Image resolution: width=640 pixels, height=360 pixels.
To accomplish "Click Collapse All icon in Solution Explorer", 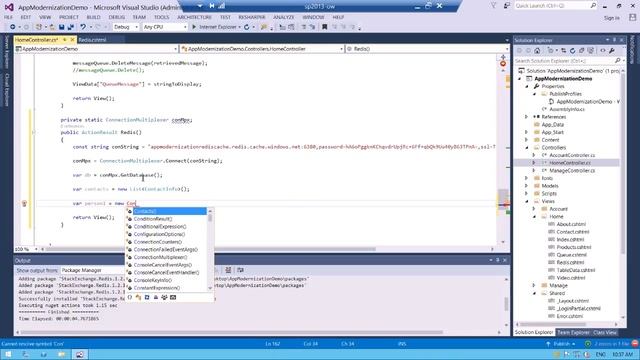I will tap(582, 51).
